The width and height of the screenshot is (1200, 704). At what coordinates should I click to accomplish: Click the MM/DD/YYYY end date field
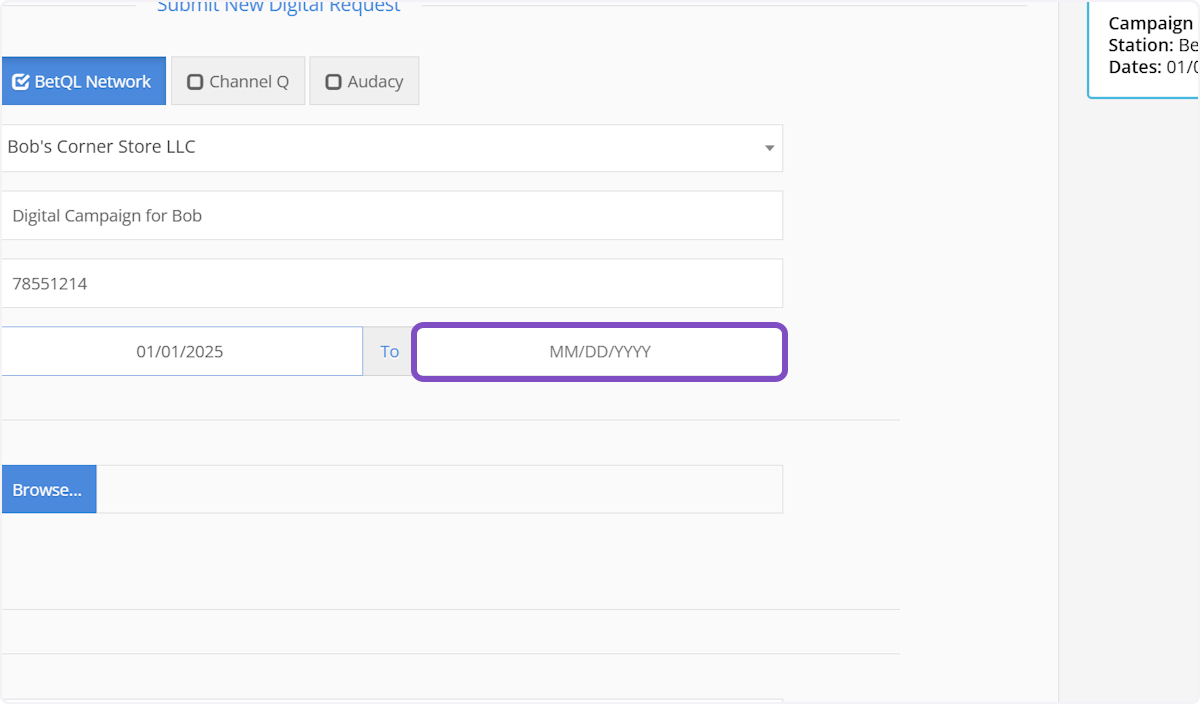(599, 352)
